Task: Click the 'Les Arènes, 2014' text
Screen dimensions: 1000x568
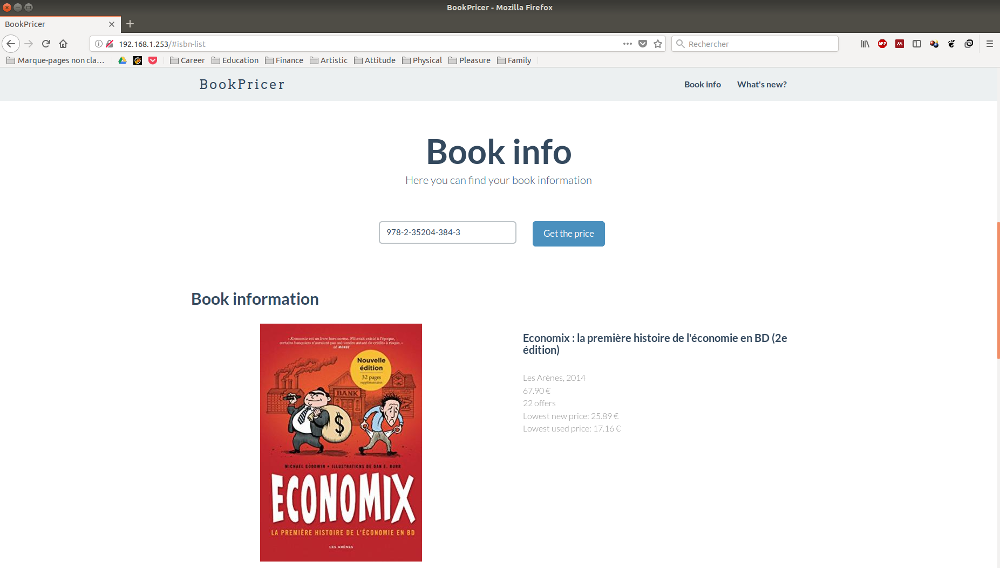Action: (x=554, y=378)
